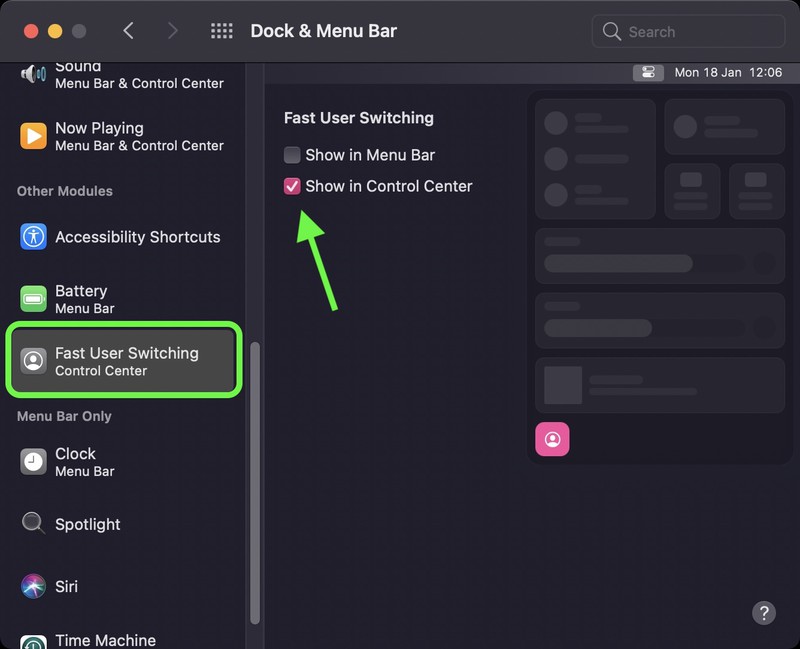Screen dimensions: 800x649
Task: Select the Clock icon in sidebar
Action: pos(33,461)
